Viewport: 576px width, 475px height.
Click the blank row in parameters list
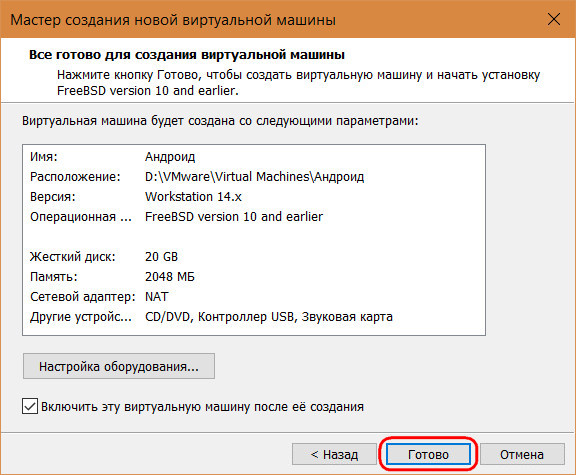tap(254, 237)
